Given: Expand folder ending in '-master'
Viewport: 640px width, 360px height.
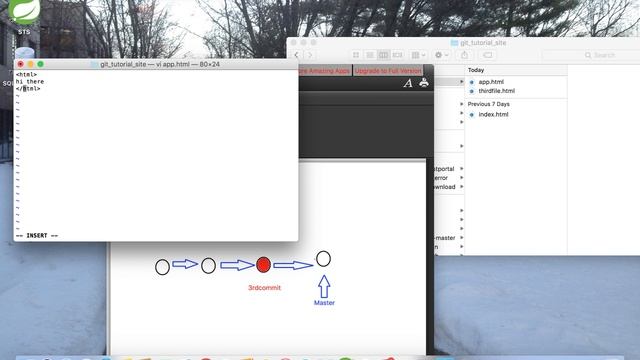Looking at the screenshot, I should [462, 238].
